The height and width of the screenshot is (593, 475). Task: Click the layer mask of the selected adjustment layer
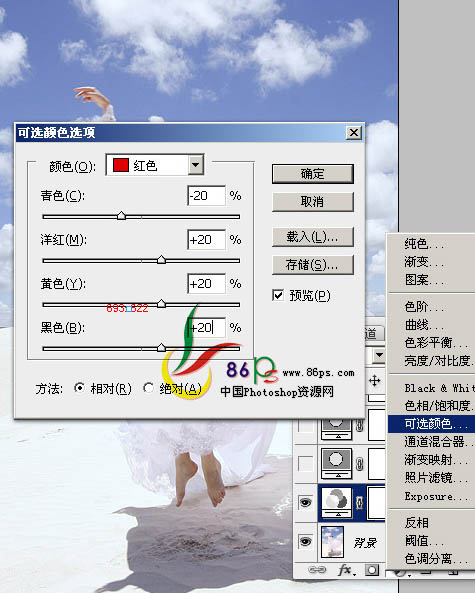pyautogui.click(x=377, y=502)
